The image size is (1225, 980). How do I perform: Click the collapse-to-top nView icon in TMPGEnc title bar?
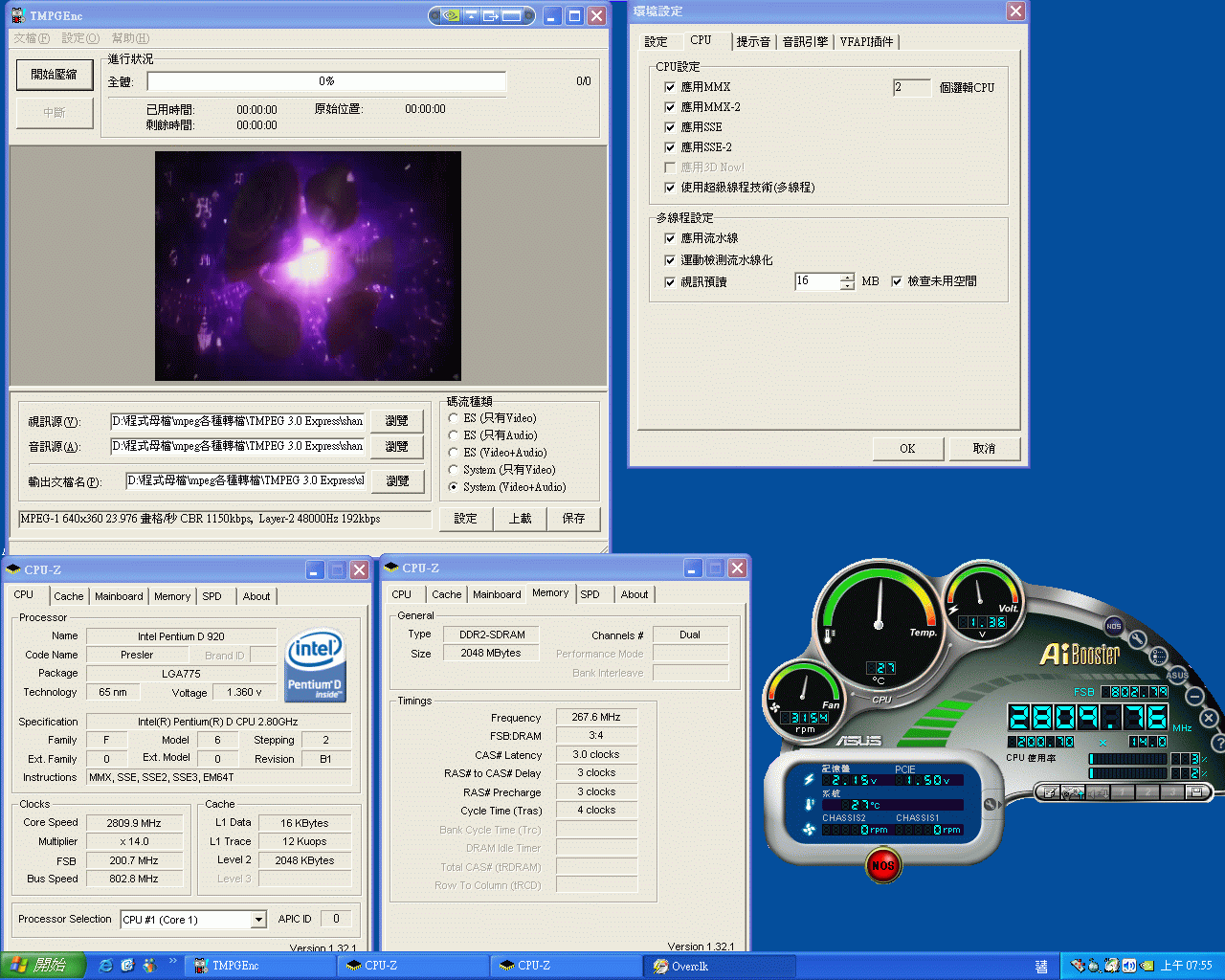[472, 15]
